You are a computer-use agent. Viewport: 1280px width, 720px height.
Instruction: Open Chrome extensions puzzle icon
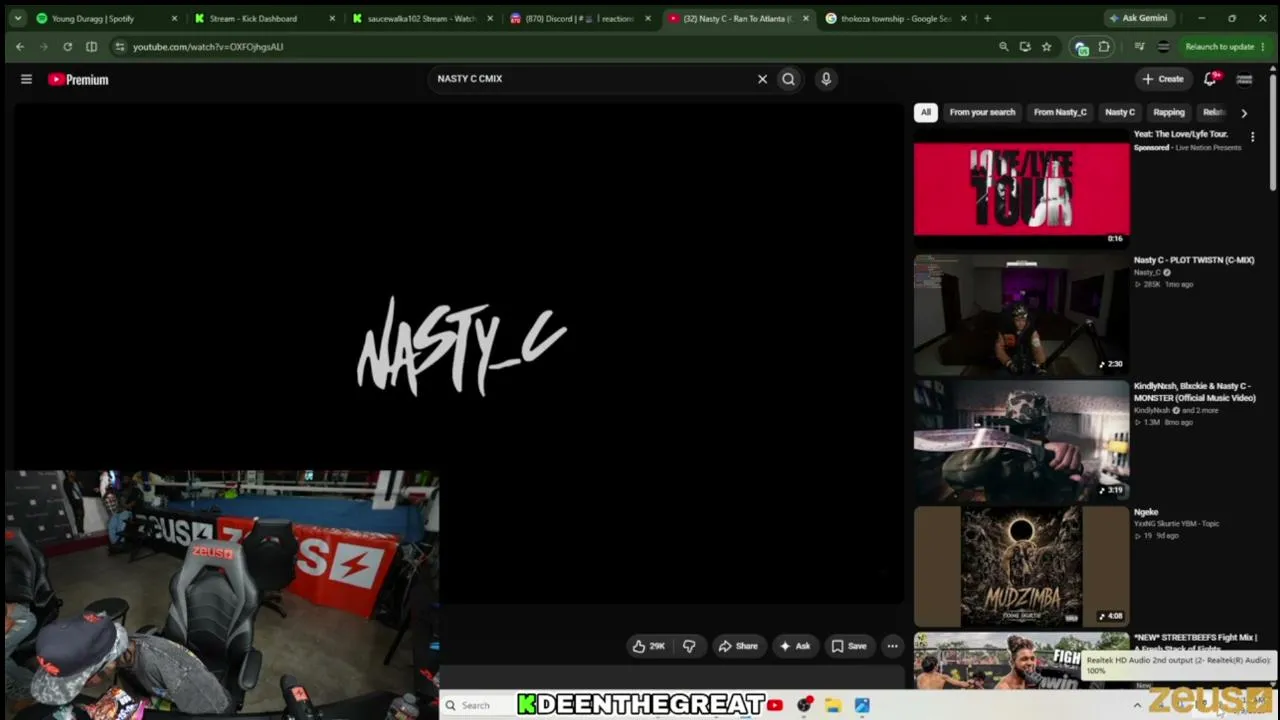[1104, 47]
